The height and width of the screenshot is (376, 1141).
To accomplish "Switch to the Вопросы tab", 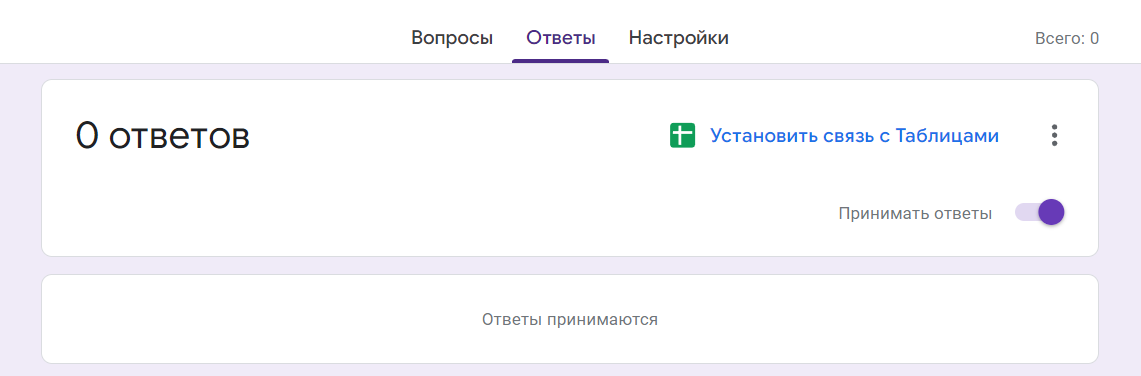I will coord(452,37).
